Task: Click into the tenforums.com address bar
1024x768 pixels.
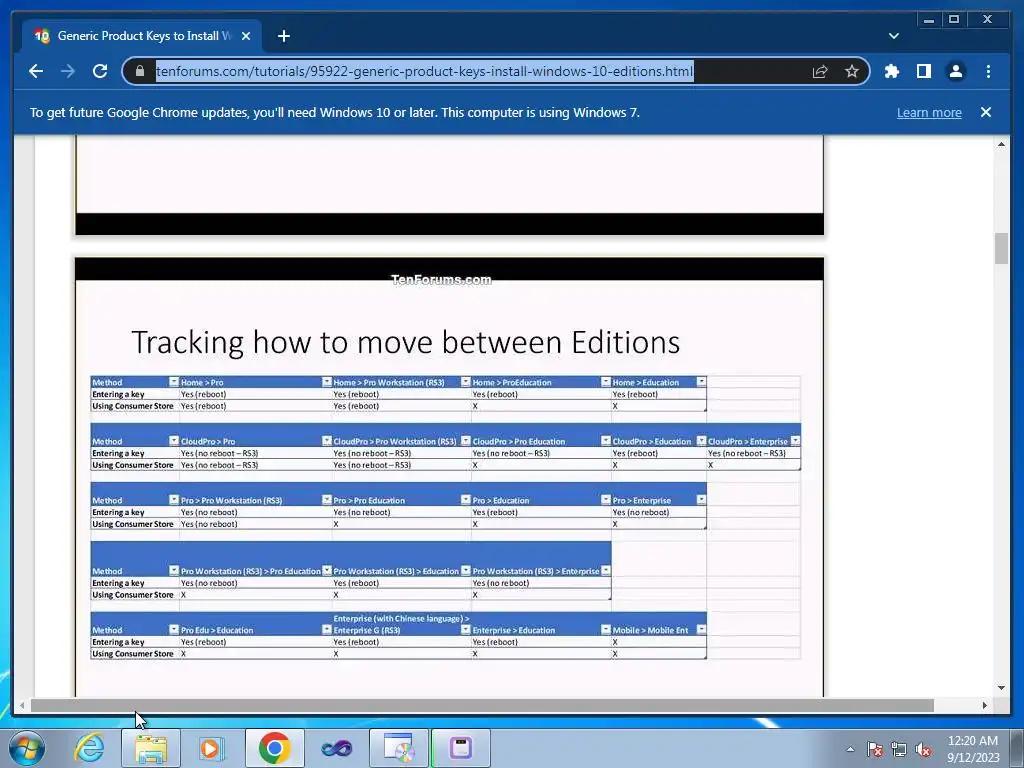Action: coord(424,71)
